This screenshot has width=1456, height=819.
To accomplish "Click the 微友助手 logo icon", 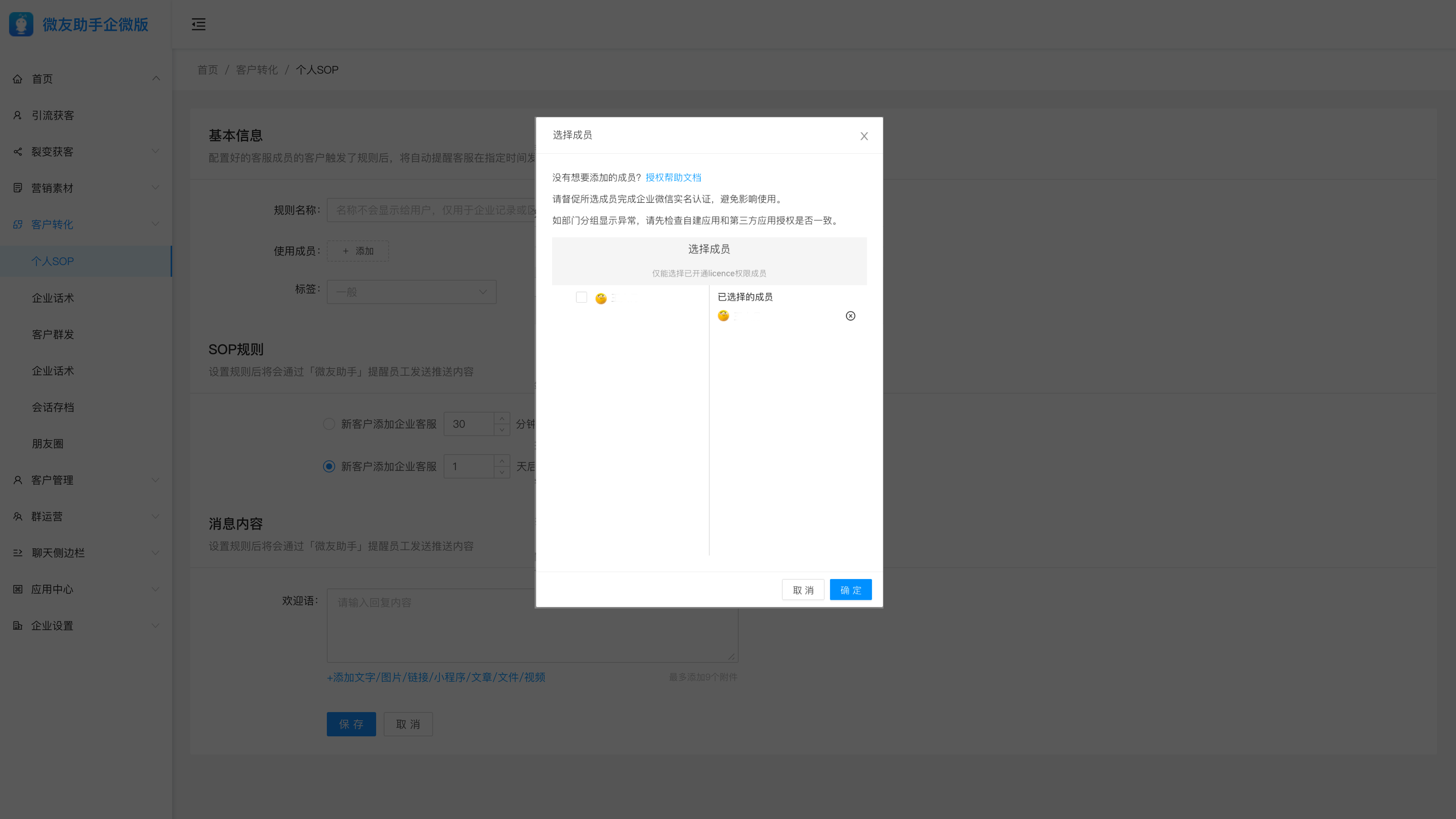I will tap(21, 24).
